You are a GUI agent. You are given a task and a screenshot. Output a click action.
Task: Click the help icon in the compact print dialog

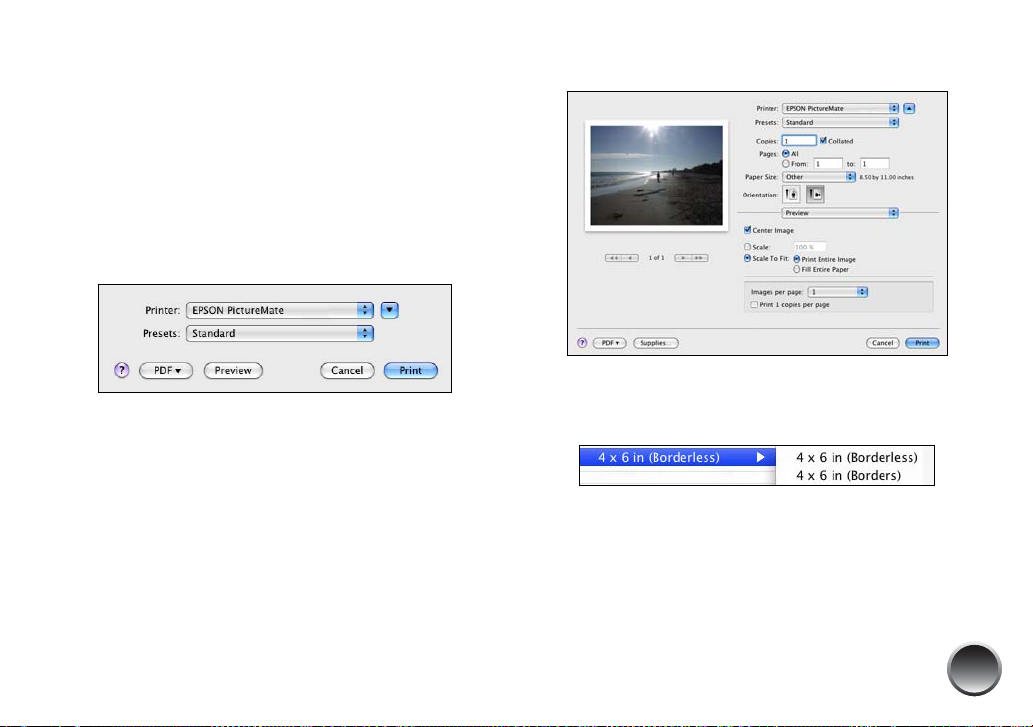tap(121, 370)
